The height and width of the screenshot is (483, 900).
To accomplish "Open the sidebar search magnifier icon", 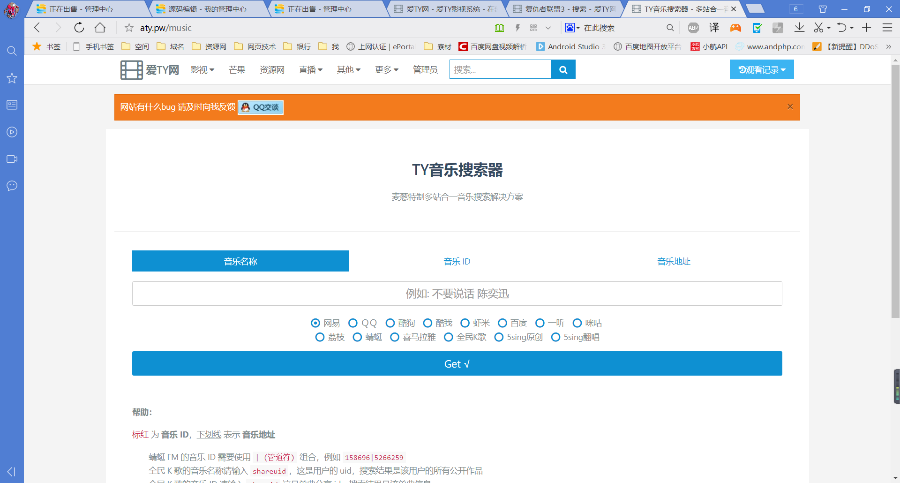I will coord(11,51).
